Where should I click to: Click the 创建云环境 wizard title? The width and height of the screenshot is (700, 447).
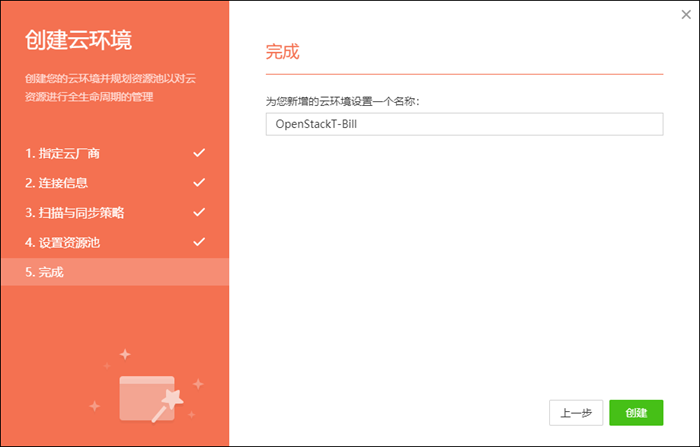click(x=78, y=42)
